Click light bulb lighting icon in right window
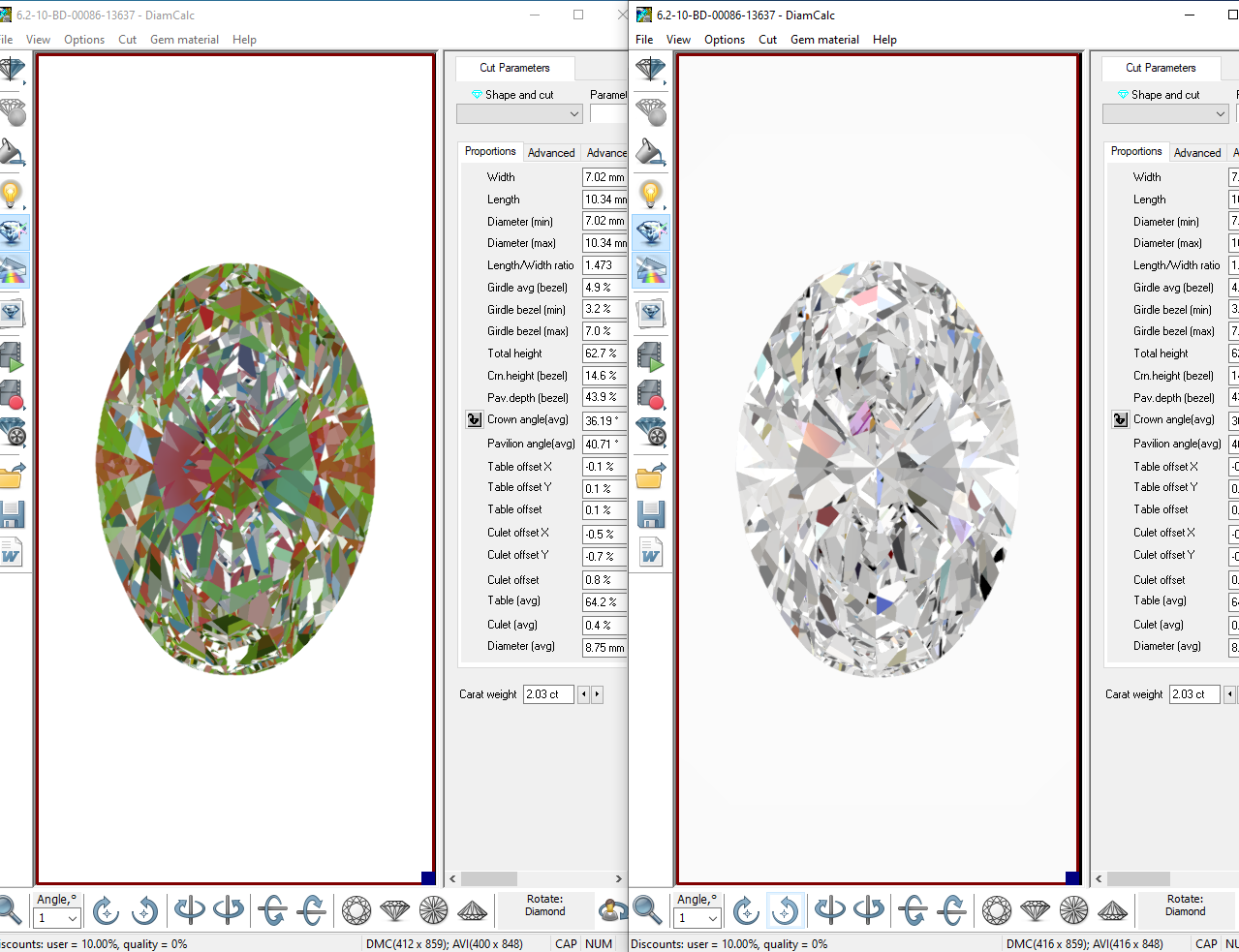This screenshot has width=1239, height=952. coord(650,194)
